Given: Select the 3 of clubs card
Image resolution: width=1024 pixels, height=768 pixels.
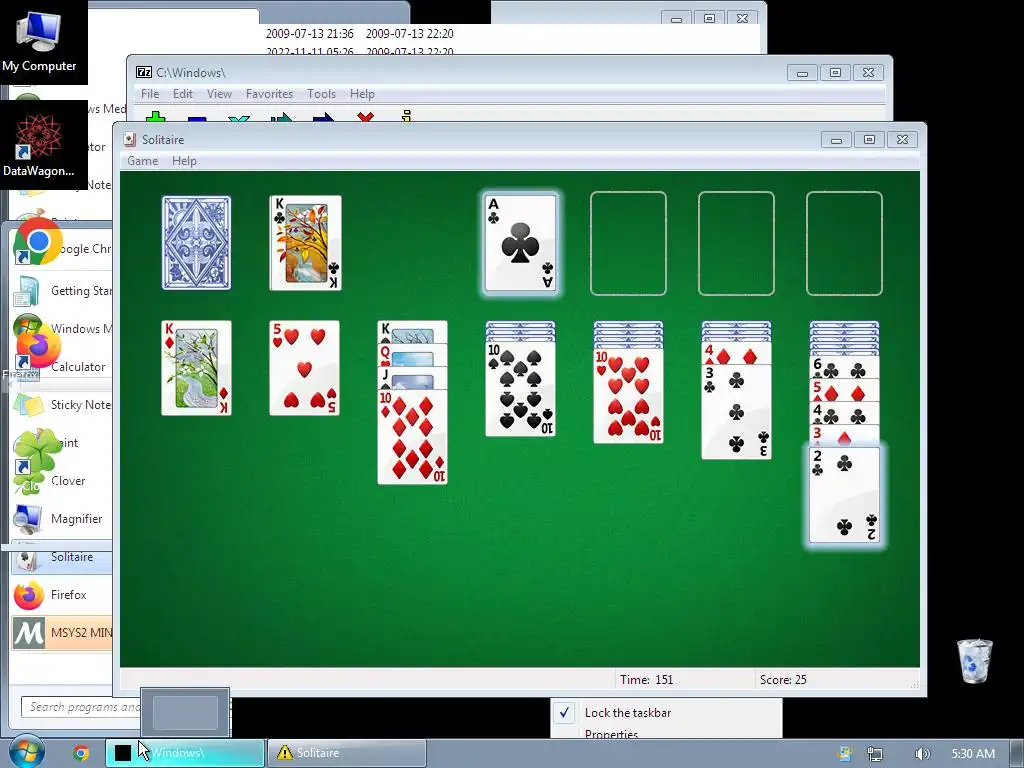Looking at the screenshot, I should coord(736,411).
